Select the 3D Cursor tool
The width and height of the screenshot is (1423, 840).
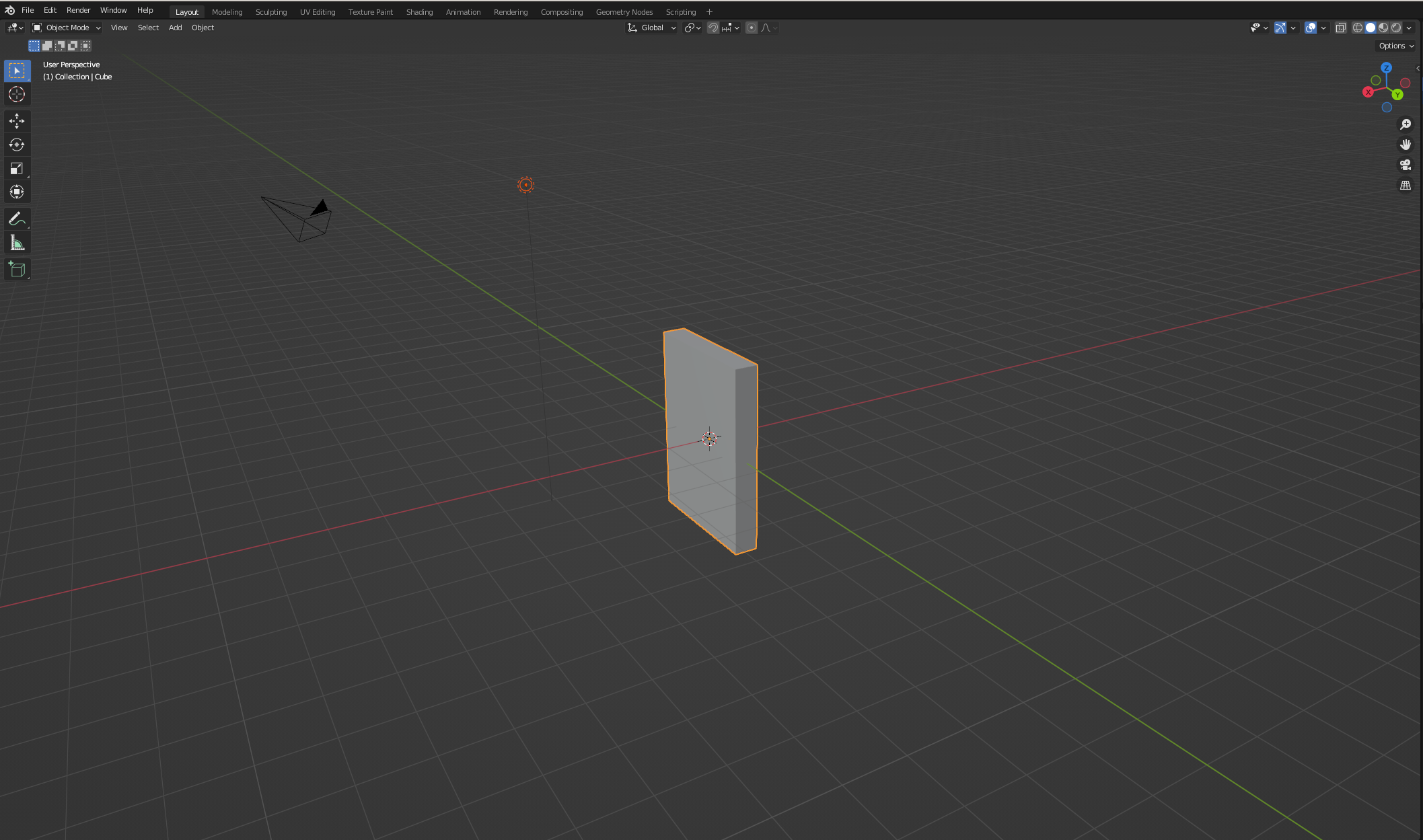17,94
